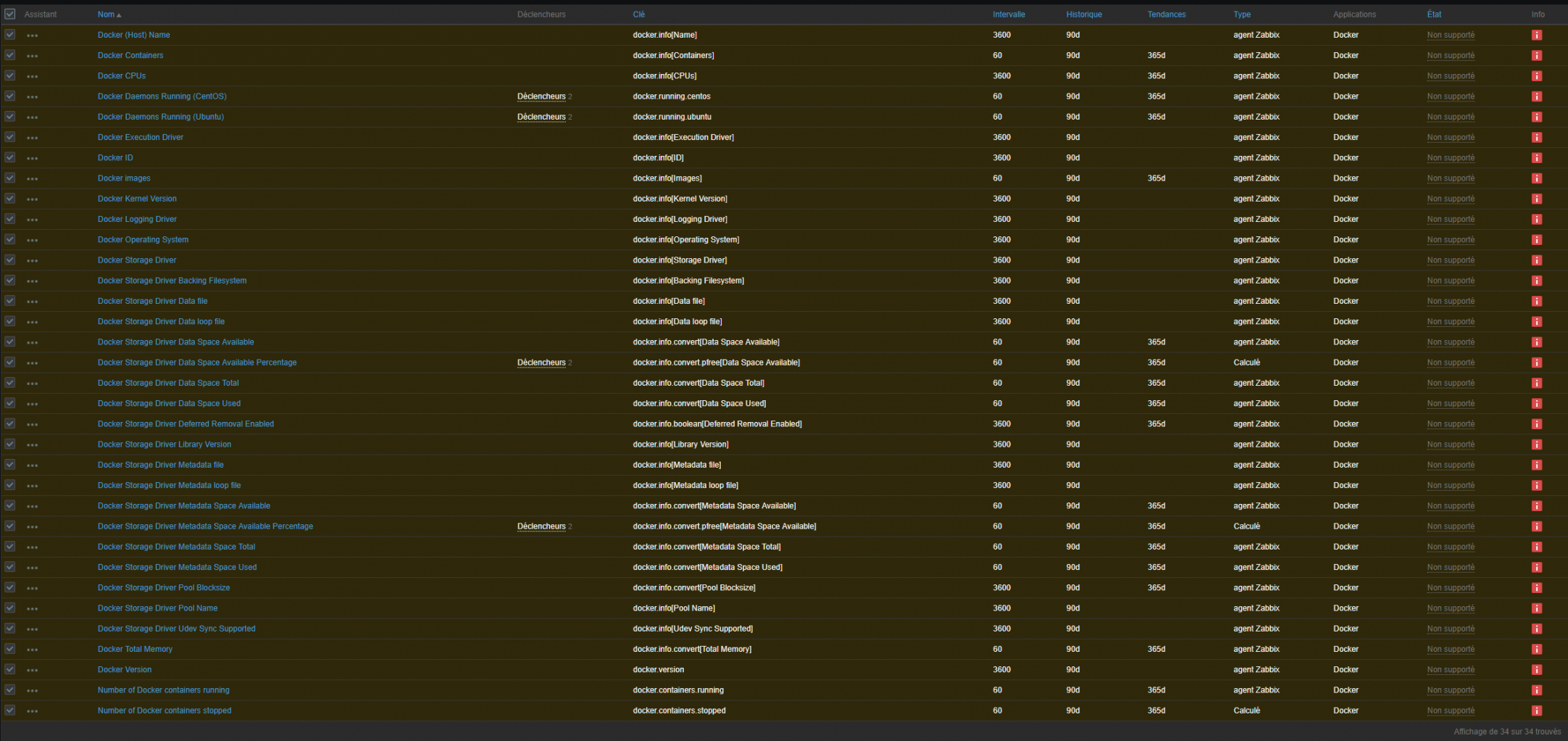
Task: Click the red info icon for Docker Total Memory
Action: pyautogui.click(x=1536, y=650)
